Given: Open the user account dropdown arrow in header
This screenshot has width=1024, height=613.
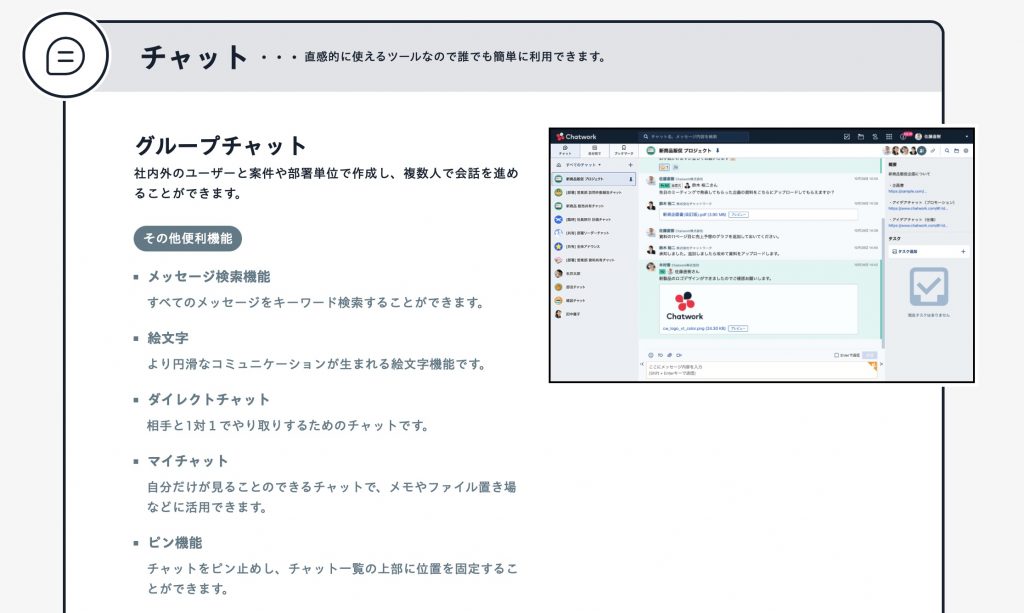Looking at the screenshot, I should [967, 136].
